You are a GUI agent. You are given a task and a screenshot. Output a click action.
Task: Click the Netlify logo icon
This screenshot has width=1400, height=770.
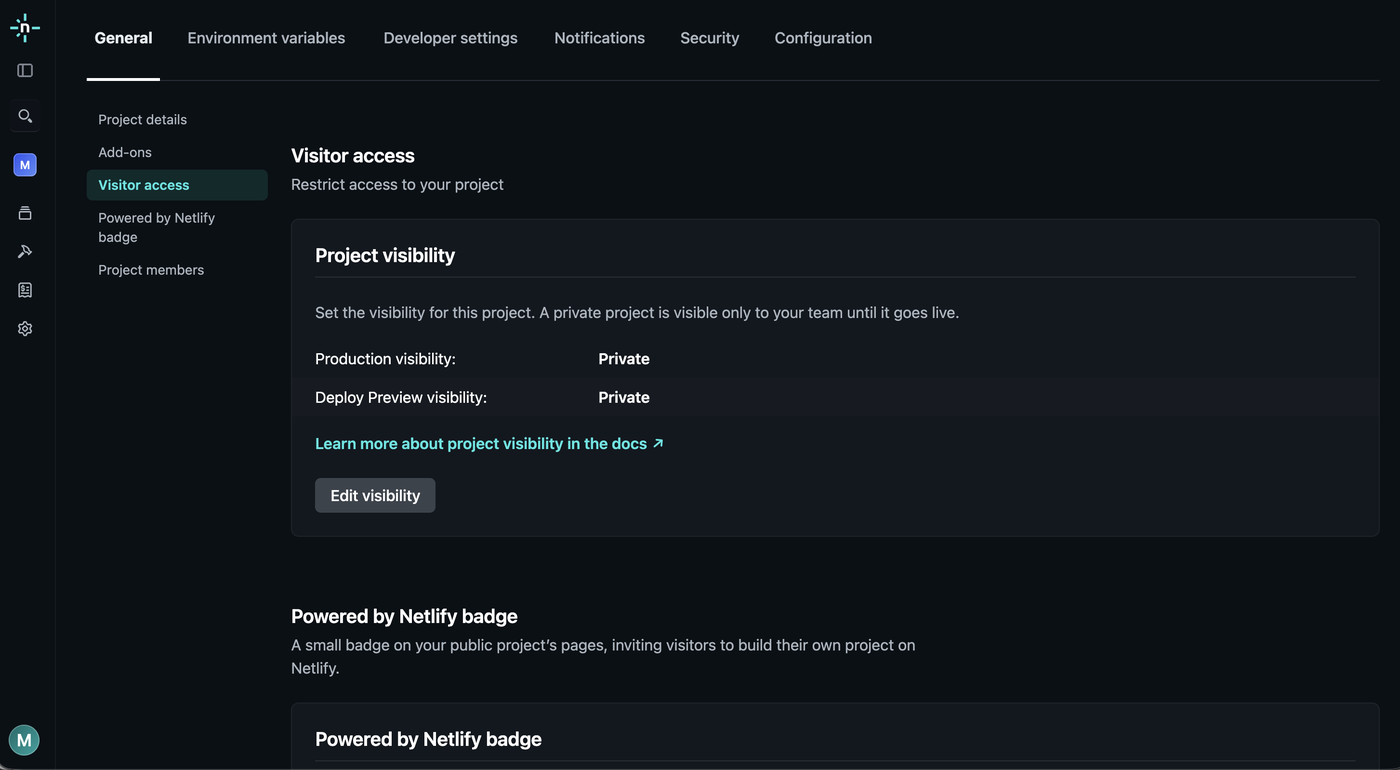pos(25,28)
